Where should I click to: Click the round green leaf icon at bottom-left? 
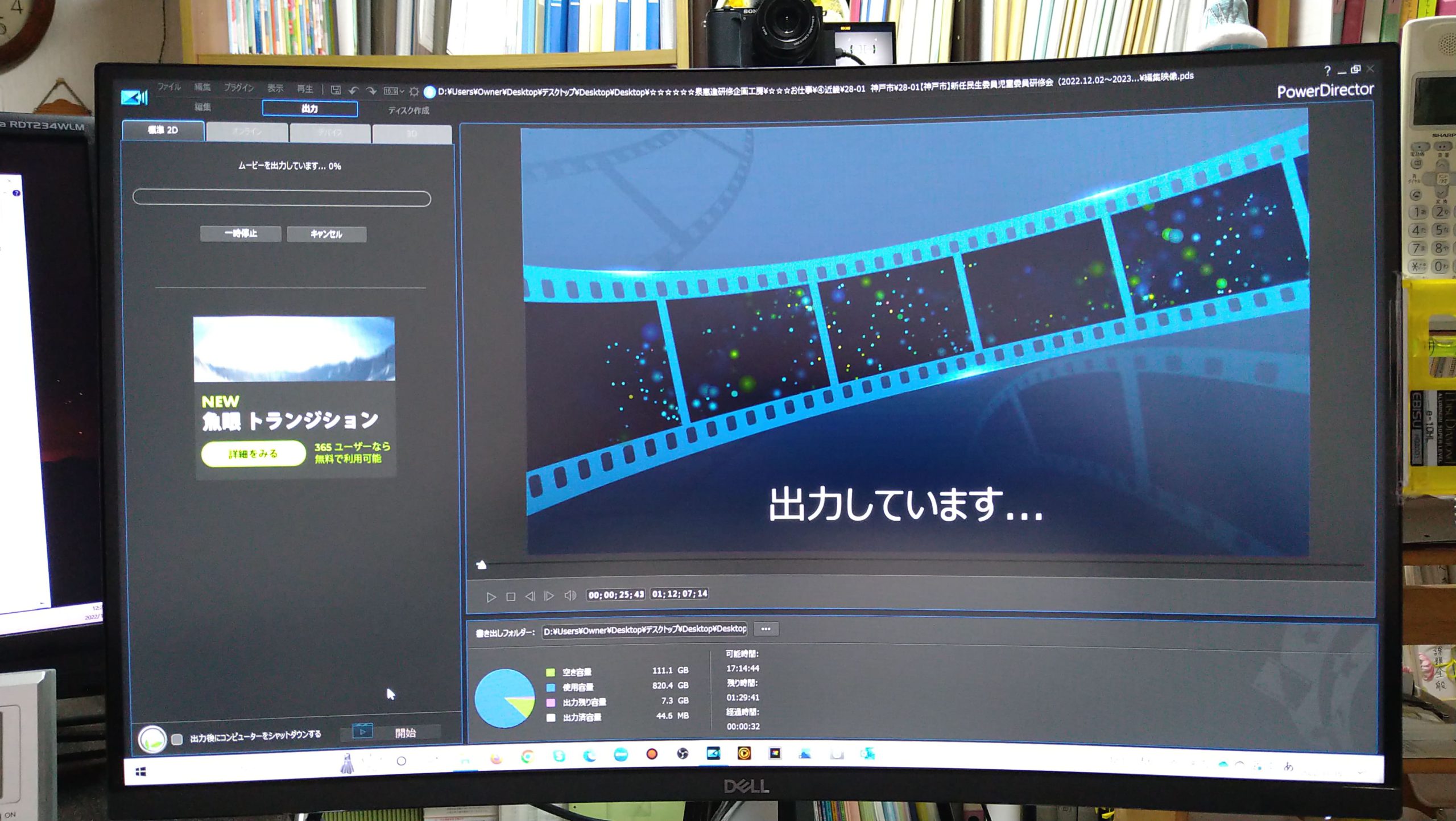click(x=152, y=740)
